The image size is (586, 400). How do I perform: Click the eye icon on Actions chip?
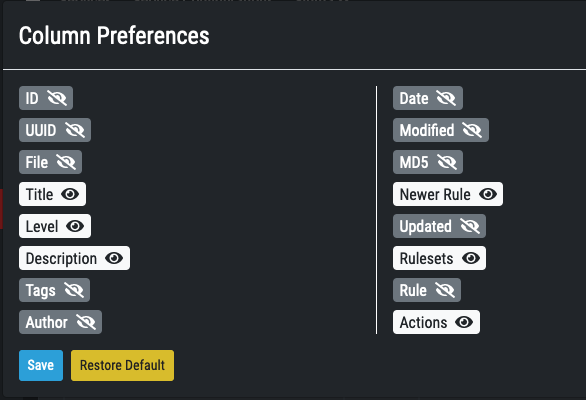point(464,322)
